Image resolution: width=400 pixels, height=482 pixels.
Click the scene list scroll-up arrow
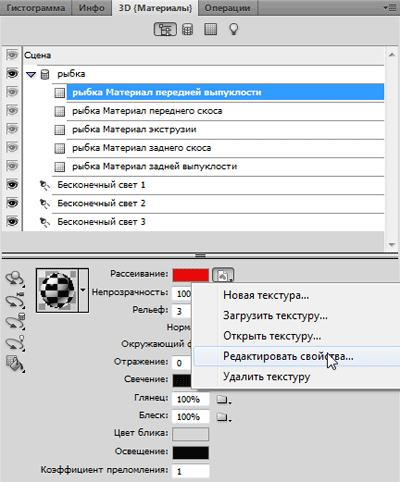click(392, 55)
